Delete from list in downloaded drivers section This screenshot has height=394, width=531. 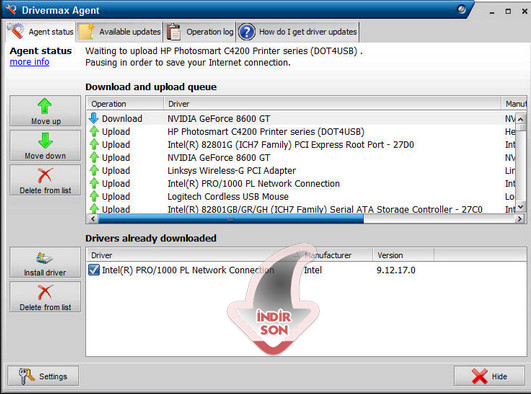pyautogui.click(x=45, y=297)
